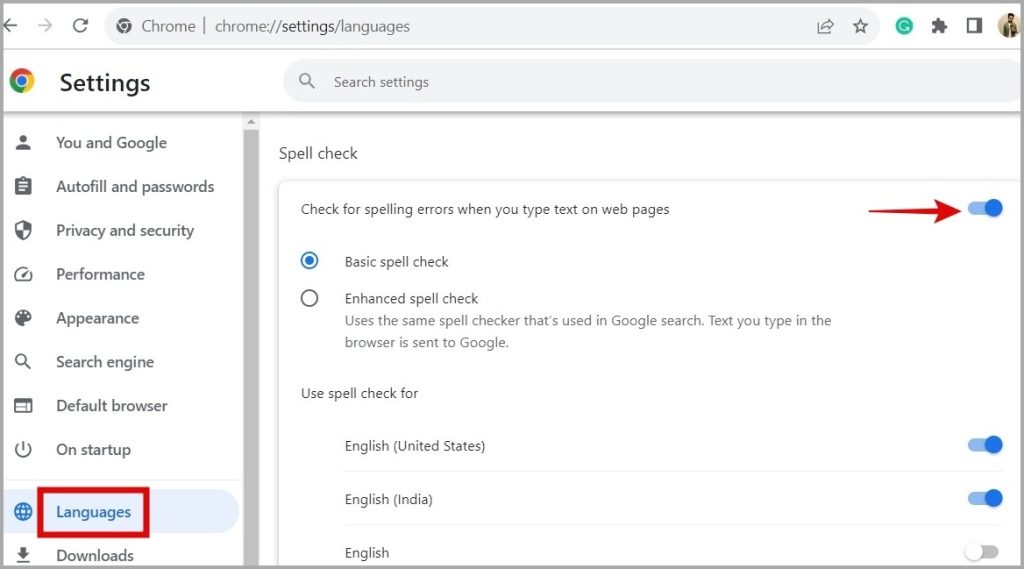Click the sidebar scroll up arrow

(251, 122)
